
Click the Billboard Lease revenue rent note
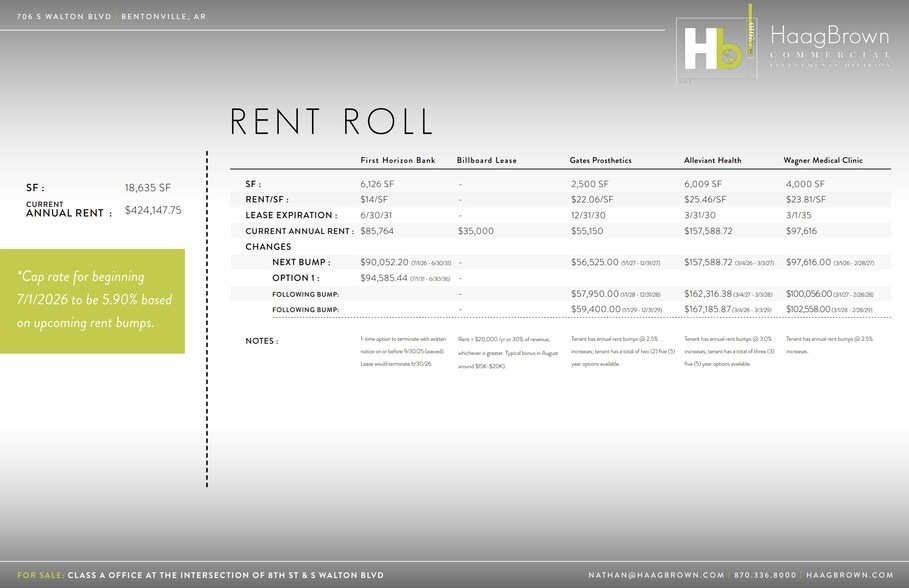508,353
